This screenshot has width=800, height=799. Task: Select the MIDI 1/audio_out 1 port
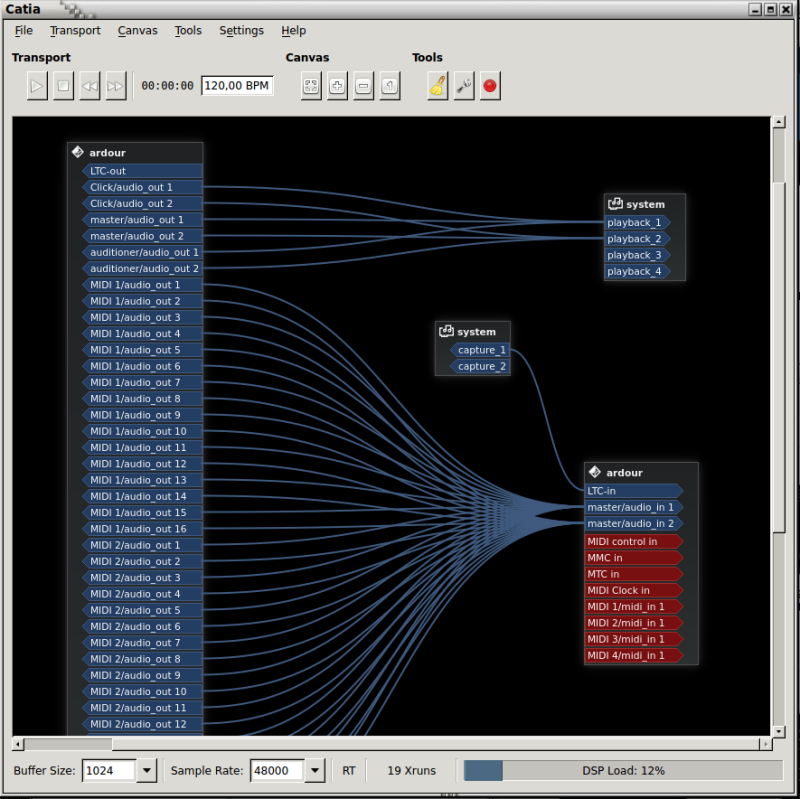click(142, 285)
